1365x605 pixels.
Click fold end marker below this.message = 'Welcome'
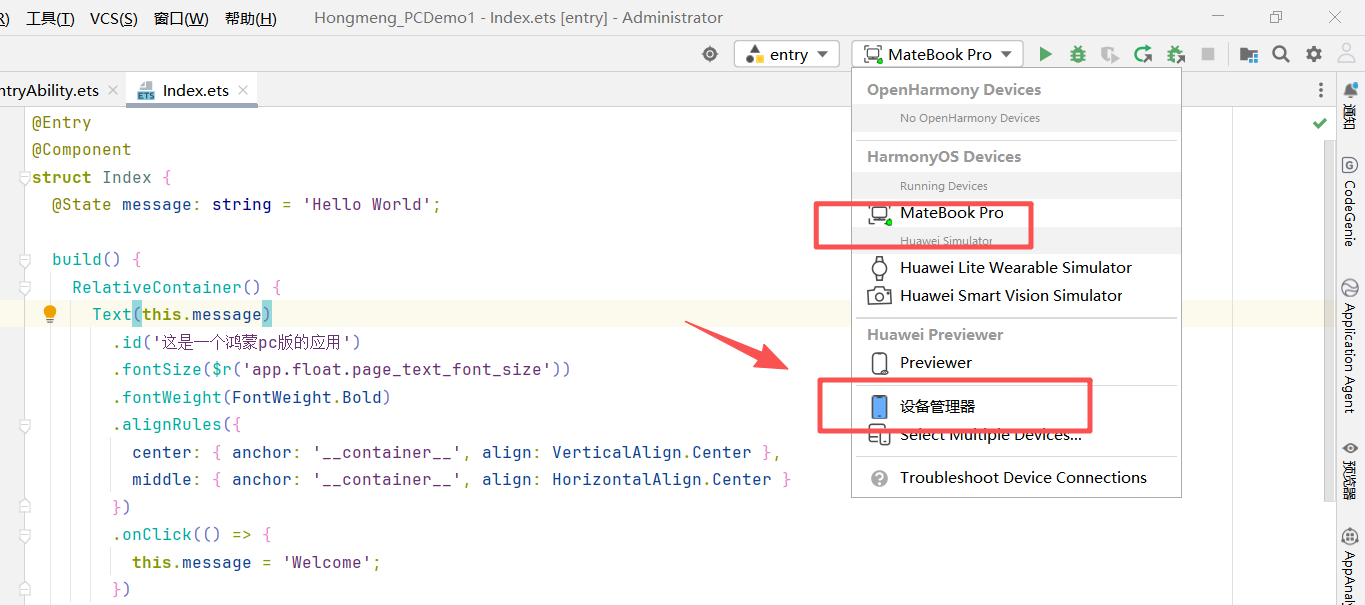coord(24,590)
